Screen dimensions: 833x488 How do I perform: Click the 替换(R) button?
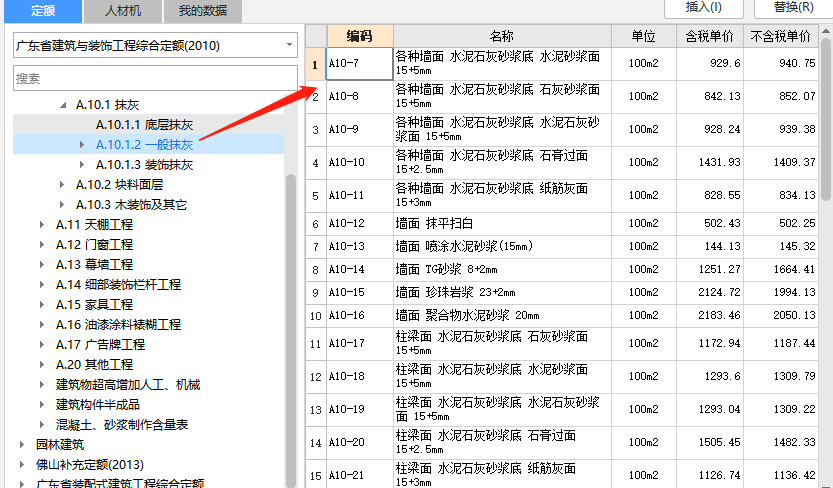(793, 7)
